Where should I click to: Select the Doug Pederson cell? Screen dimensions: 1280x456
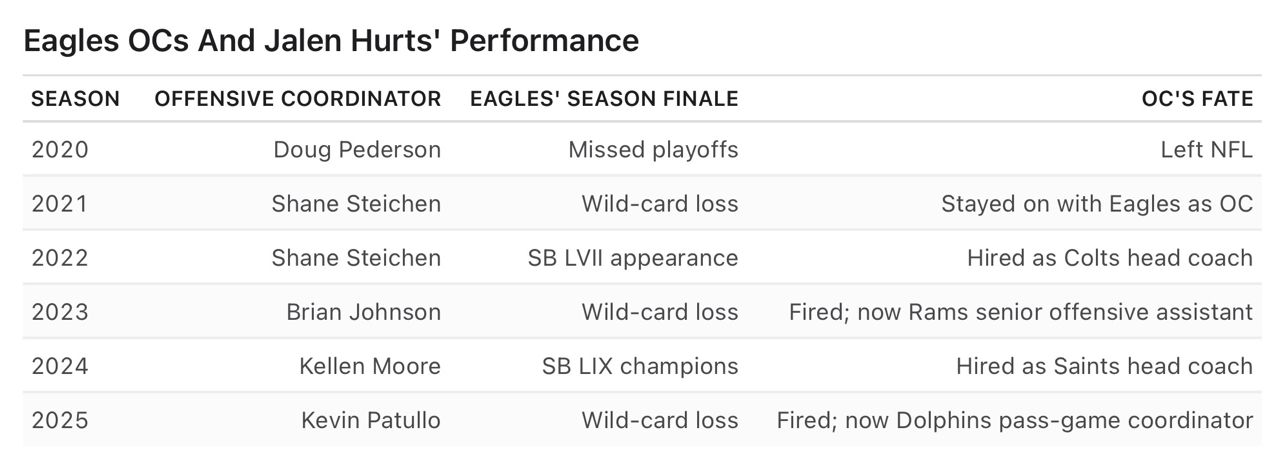[x=356, y=150]
